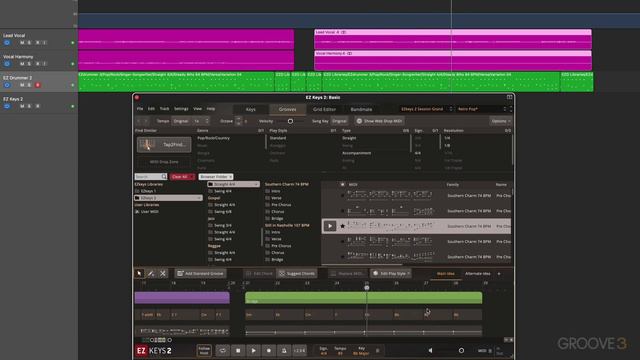640x360 pixels.
Task: Open the tempo multiplier 1x stepper
Action: 201,121
